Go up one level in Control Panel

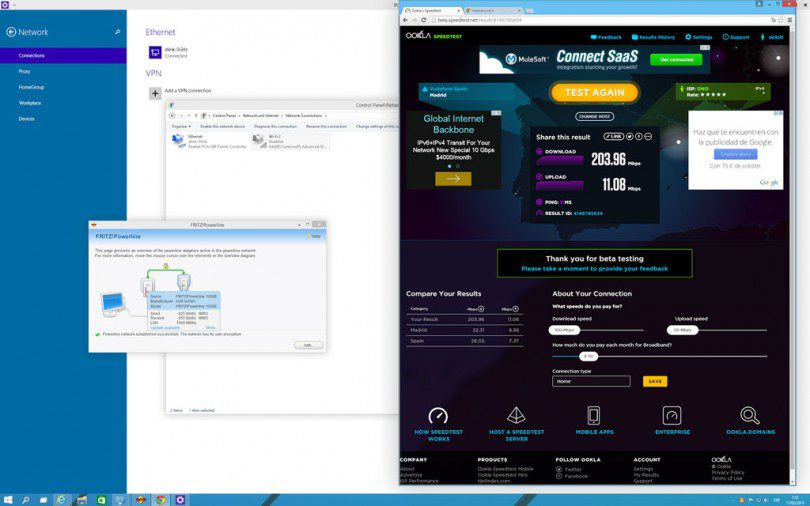pos(196,116)
